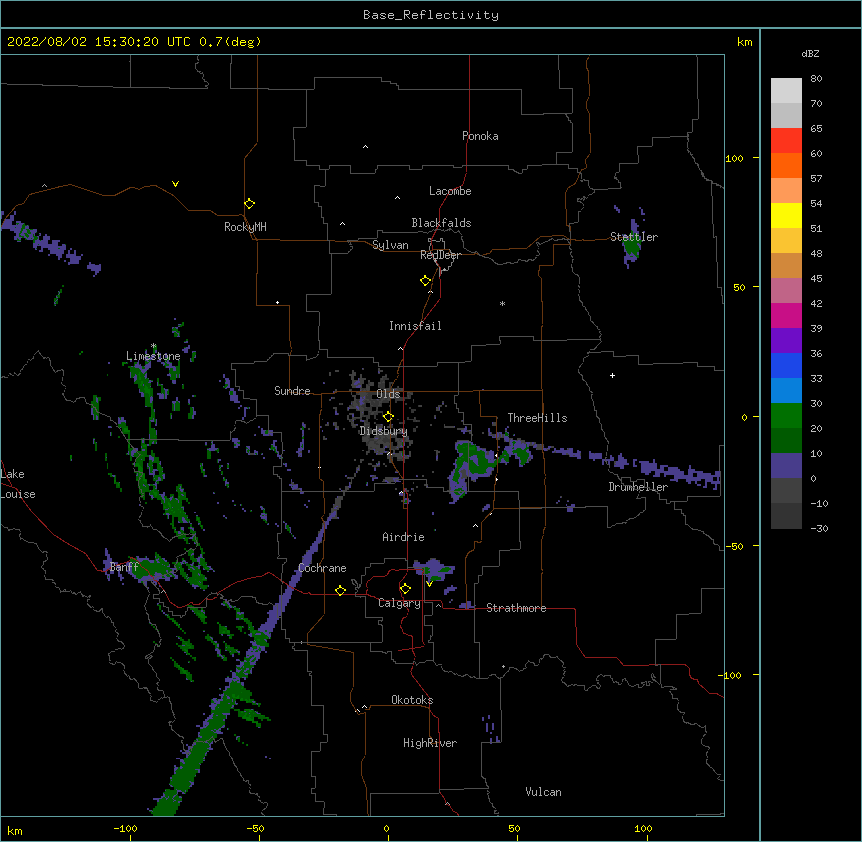
Task: Click the yellow diamond radar marker near Olds
Action: [x=388, y=416]
